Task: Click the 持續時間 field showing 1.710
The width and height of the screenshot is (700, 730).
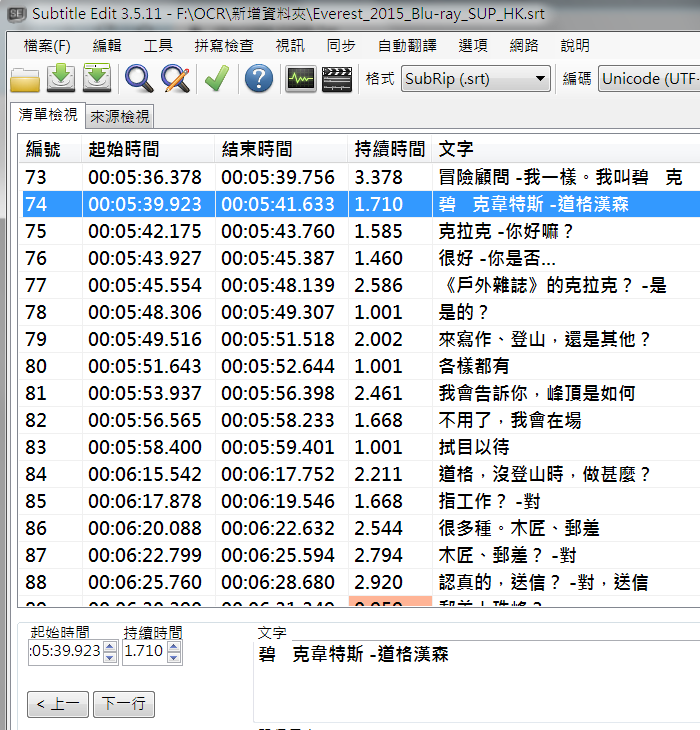Action: (145, 652)
